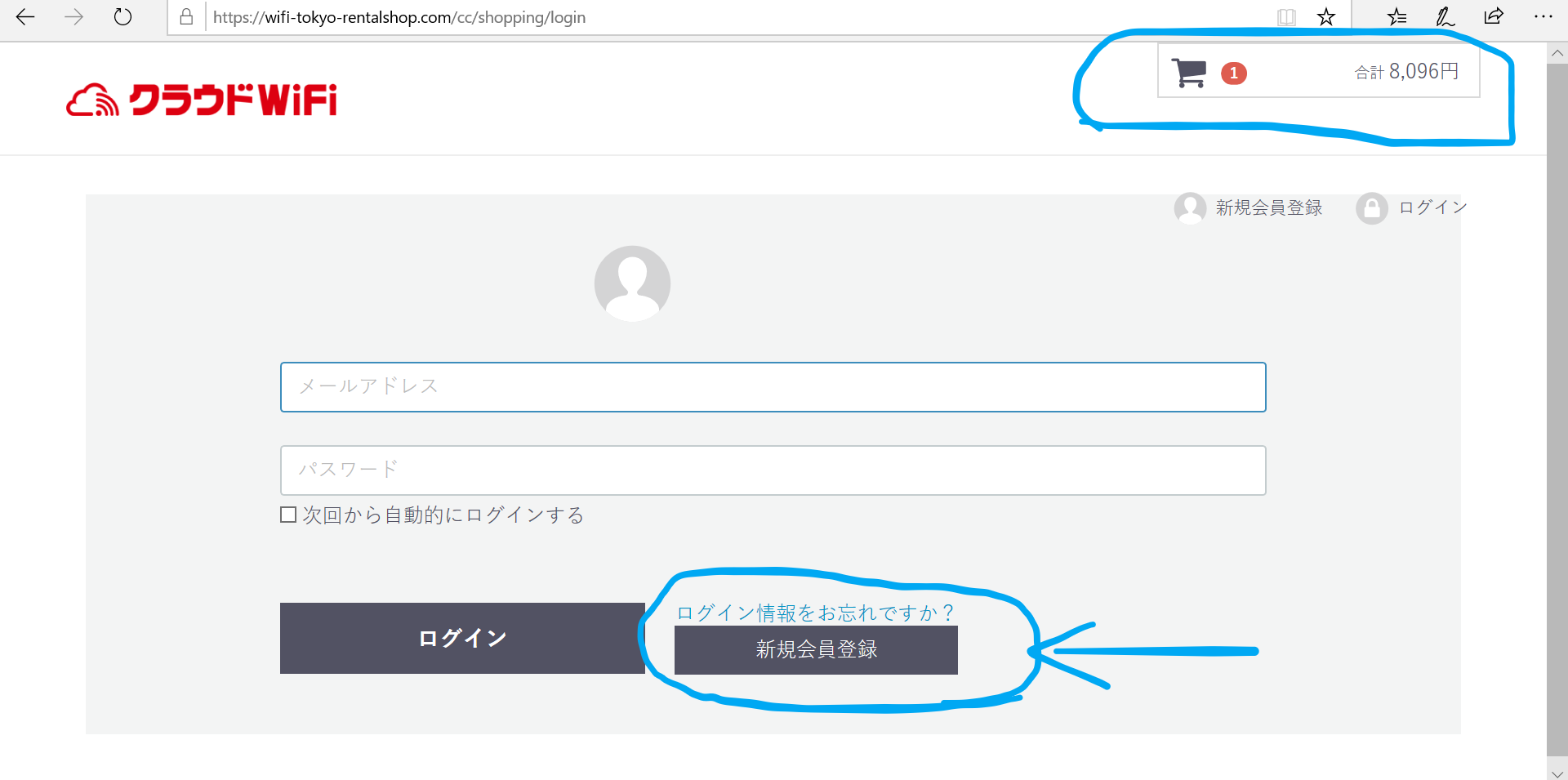Click the add notes pen icon

click(1445, 17)
